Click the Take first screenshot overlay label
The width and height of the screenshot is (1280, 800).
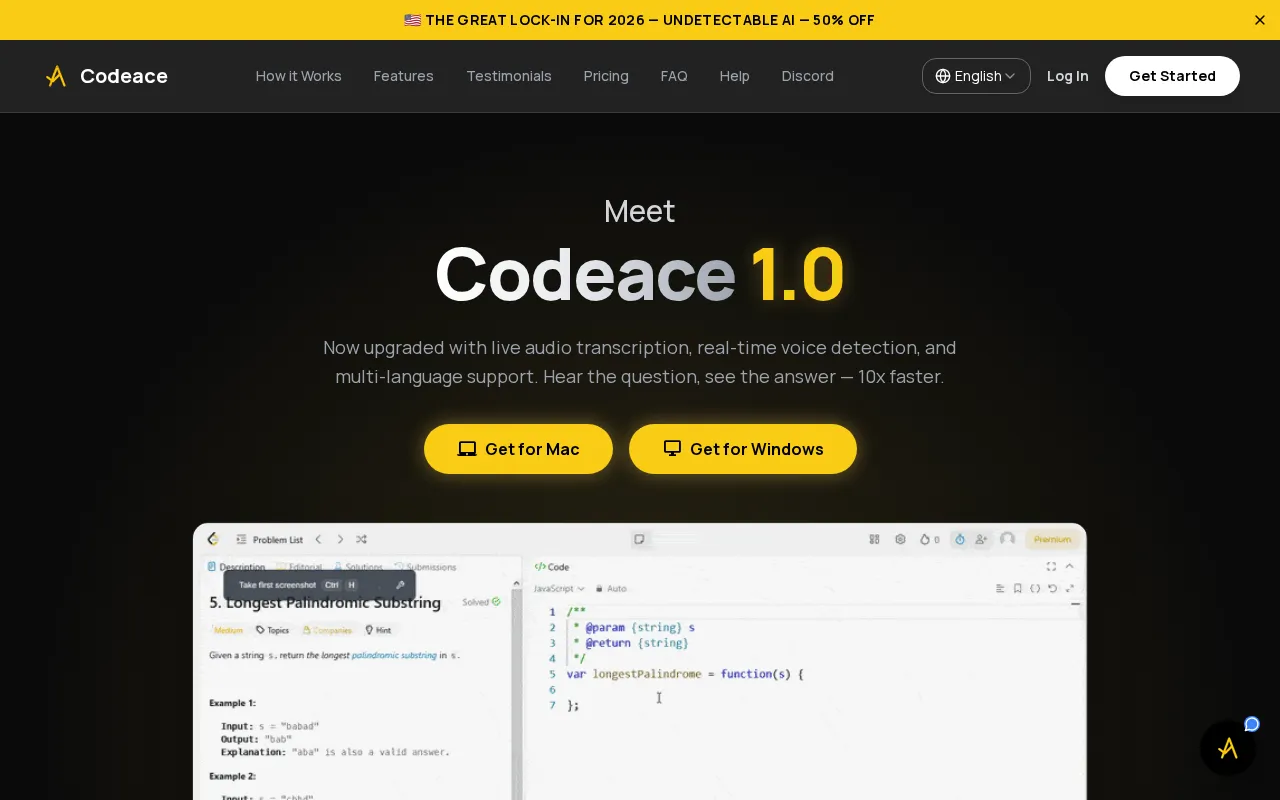click(277, 585)
